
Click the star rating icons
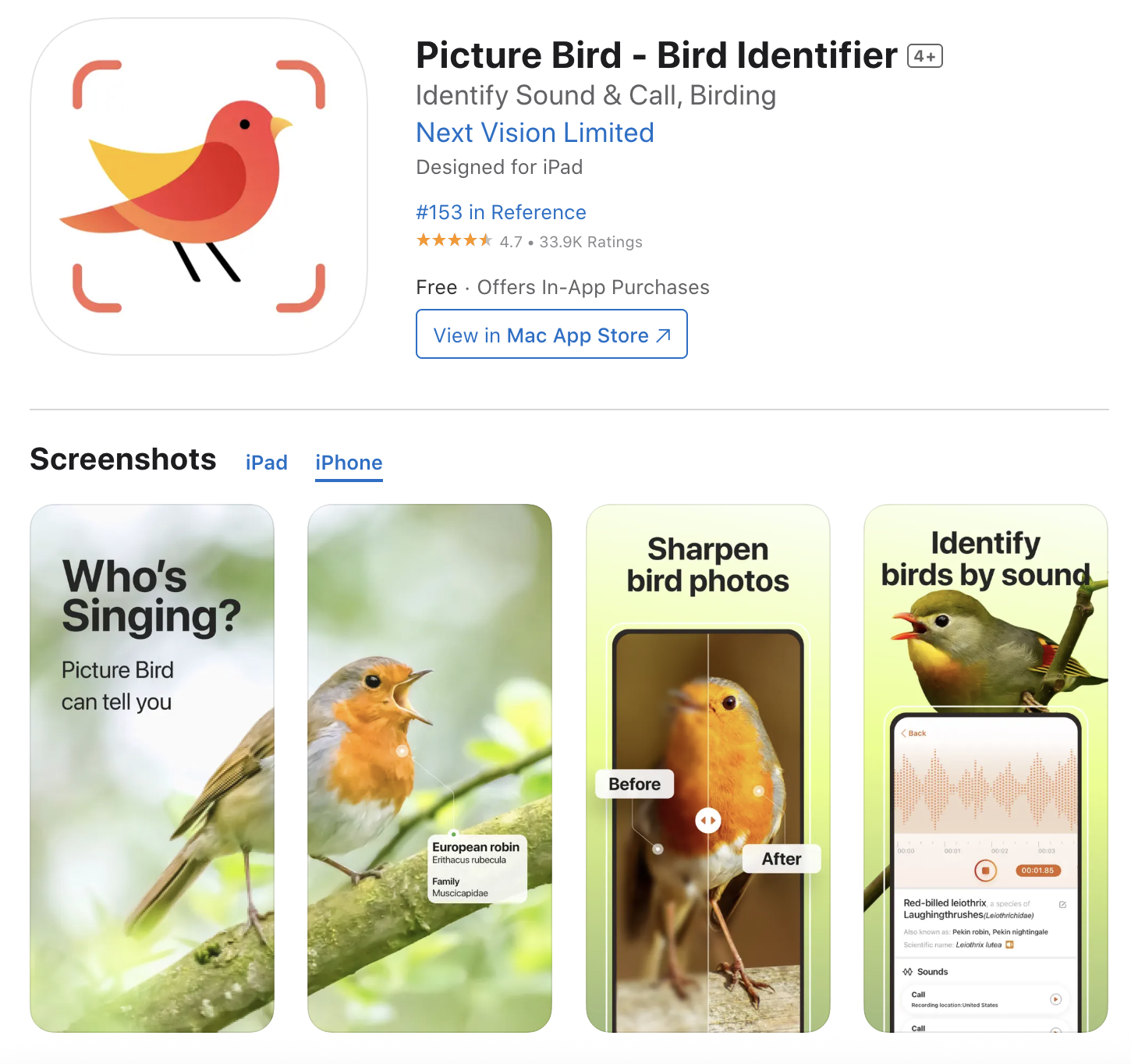click(454, 240)
